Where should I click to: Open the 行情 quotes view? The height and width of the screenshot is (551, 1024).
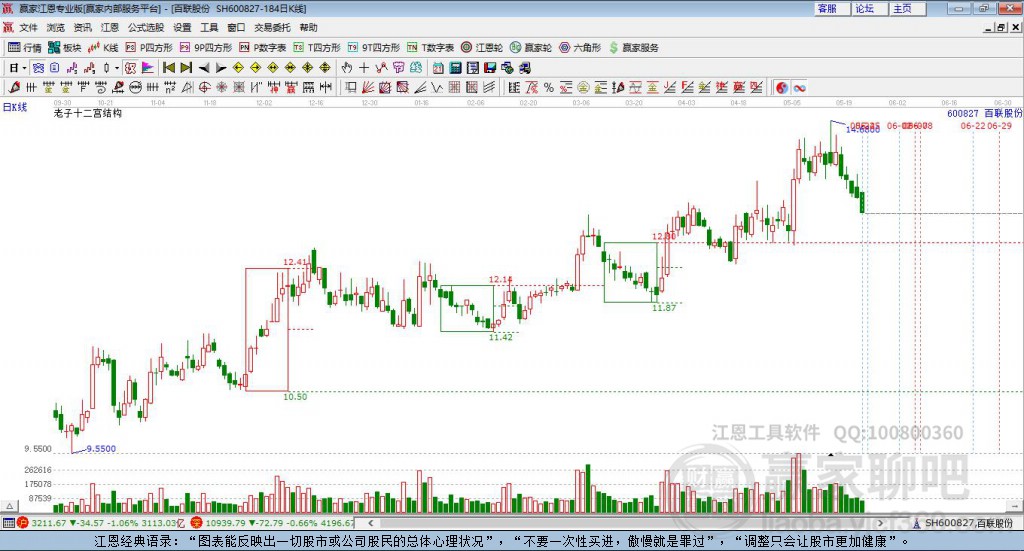(x=24, y=48)
